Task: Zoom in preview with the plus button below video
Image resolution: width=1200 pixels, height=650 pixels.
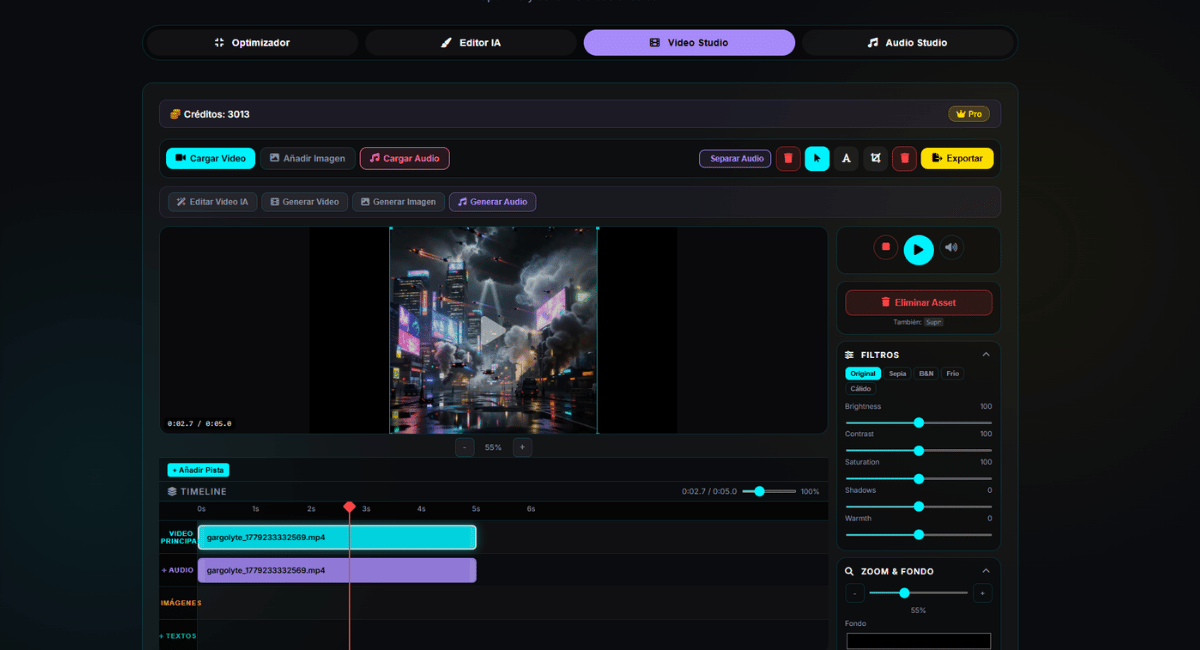Action: point(522,447)
